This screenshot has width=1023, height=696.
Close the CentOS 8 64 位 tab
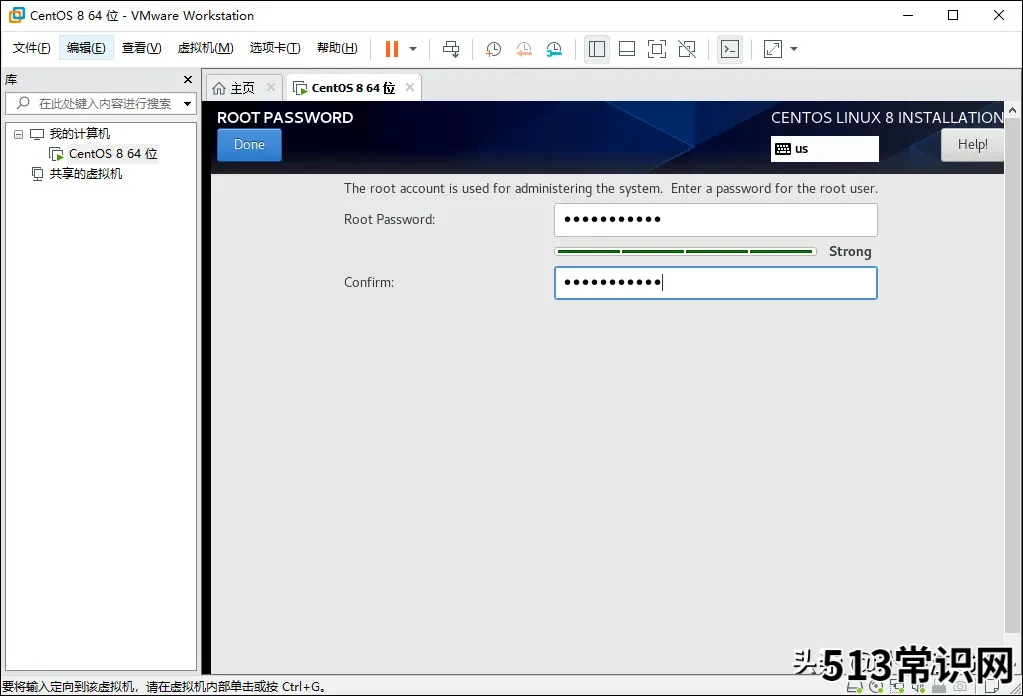(410, 87)
